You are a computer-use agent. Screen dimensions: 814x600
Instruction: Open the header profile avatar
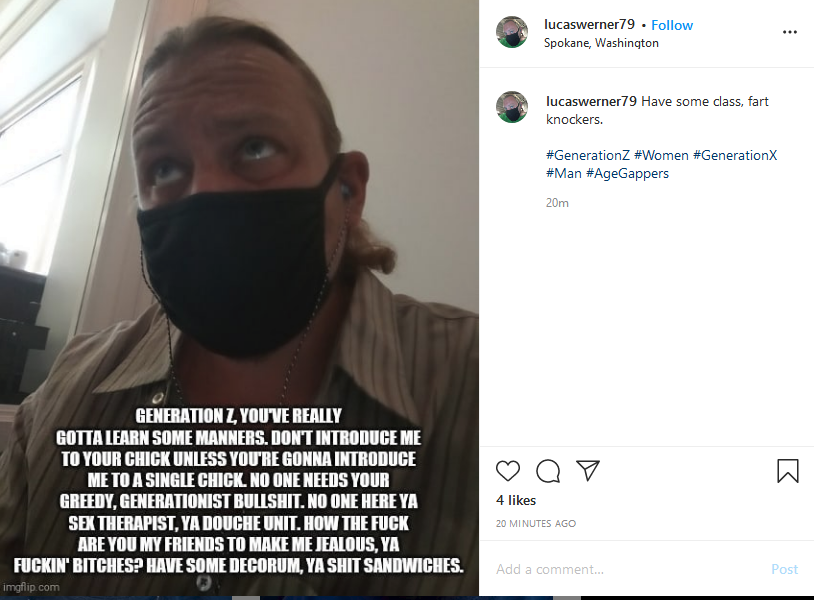click(512, 32)
